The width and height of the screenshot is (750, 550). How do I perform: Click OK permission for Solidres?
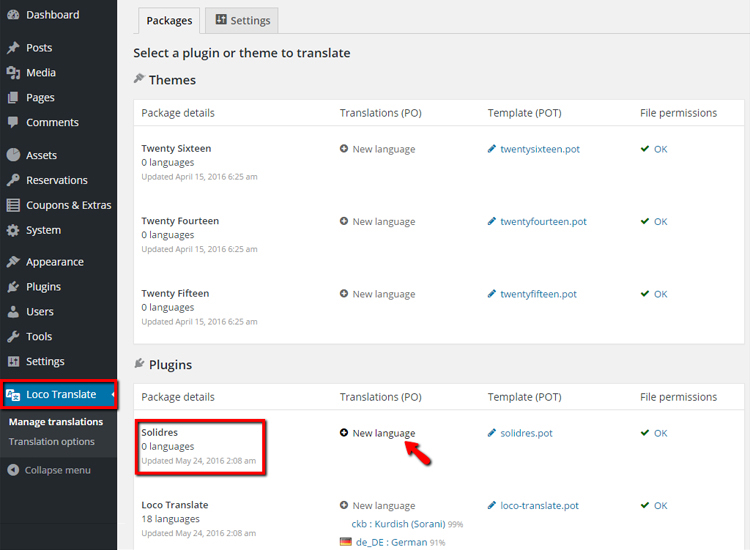(x=661, y=433)
